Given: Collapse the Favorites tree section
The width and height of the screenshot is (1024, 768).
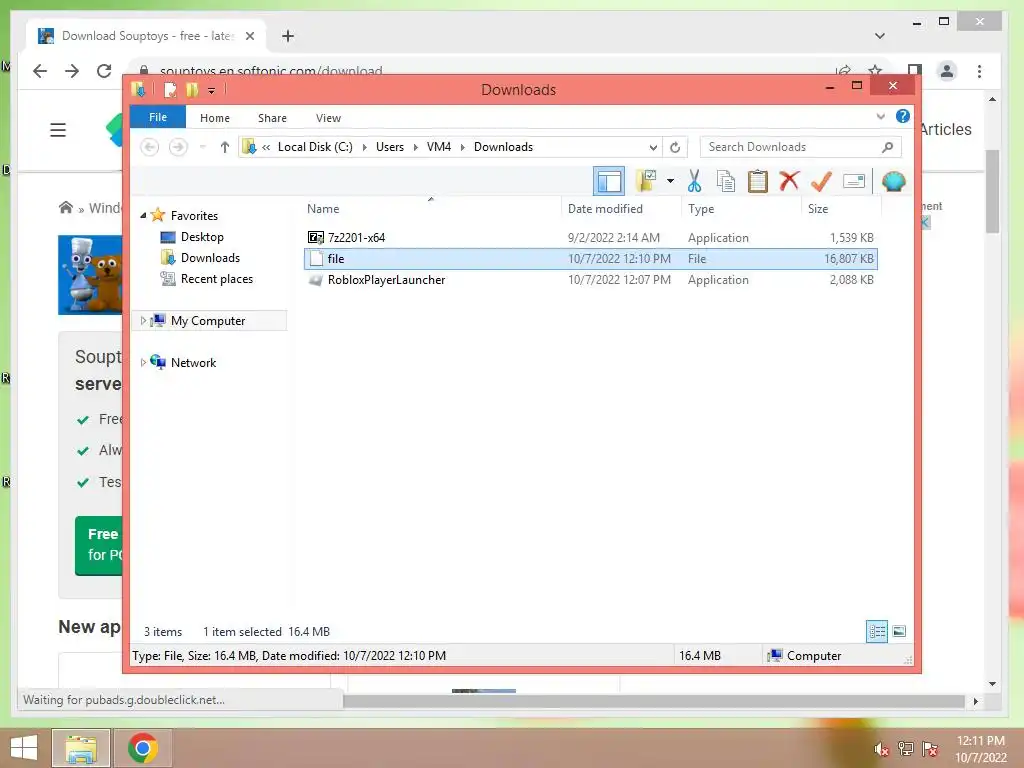Looking at the screenshot, I should (x=143, y=216).
